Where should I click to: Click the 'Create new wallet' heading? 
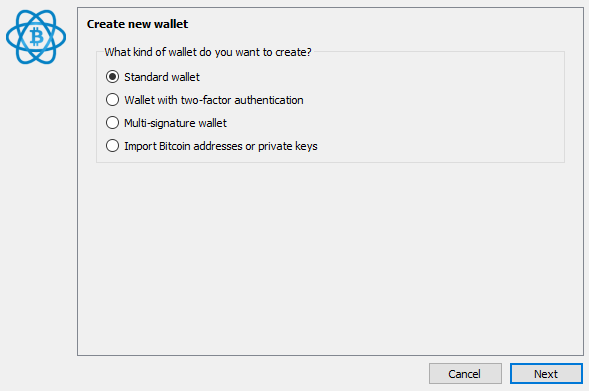(x=137, y=24)
